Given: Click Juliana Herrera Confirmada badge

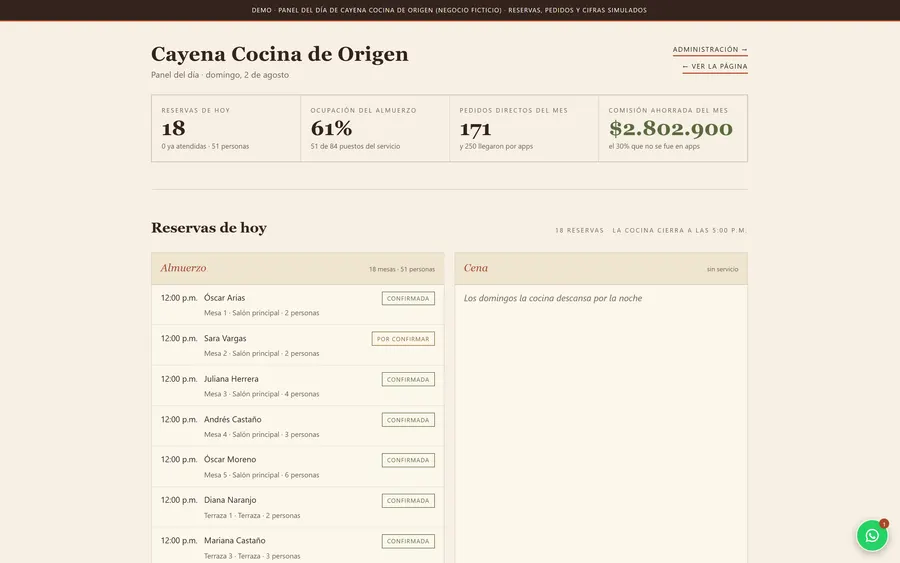Looking at the screenshot, I should coord(408,379).
